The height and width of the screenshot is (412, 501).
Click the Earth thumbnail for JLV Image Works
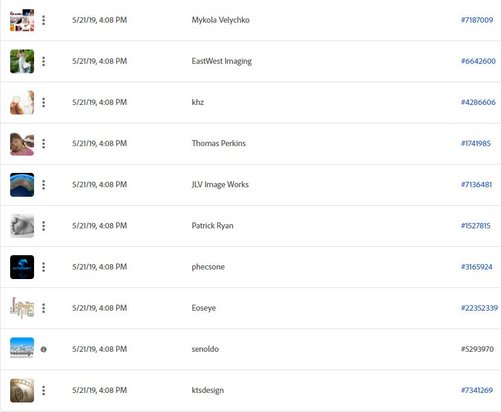click(22, 185)
